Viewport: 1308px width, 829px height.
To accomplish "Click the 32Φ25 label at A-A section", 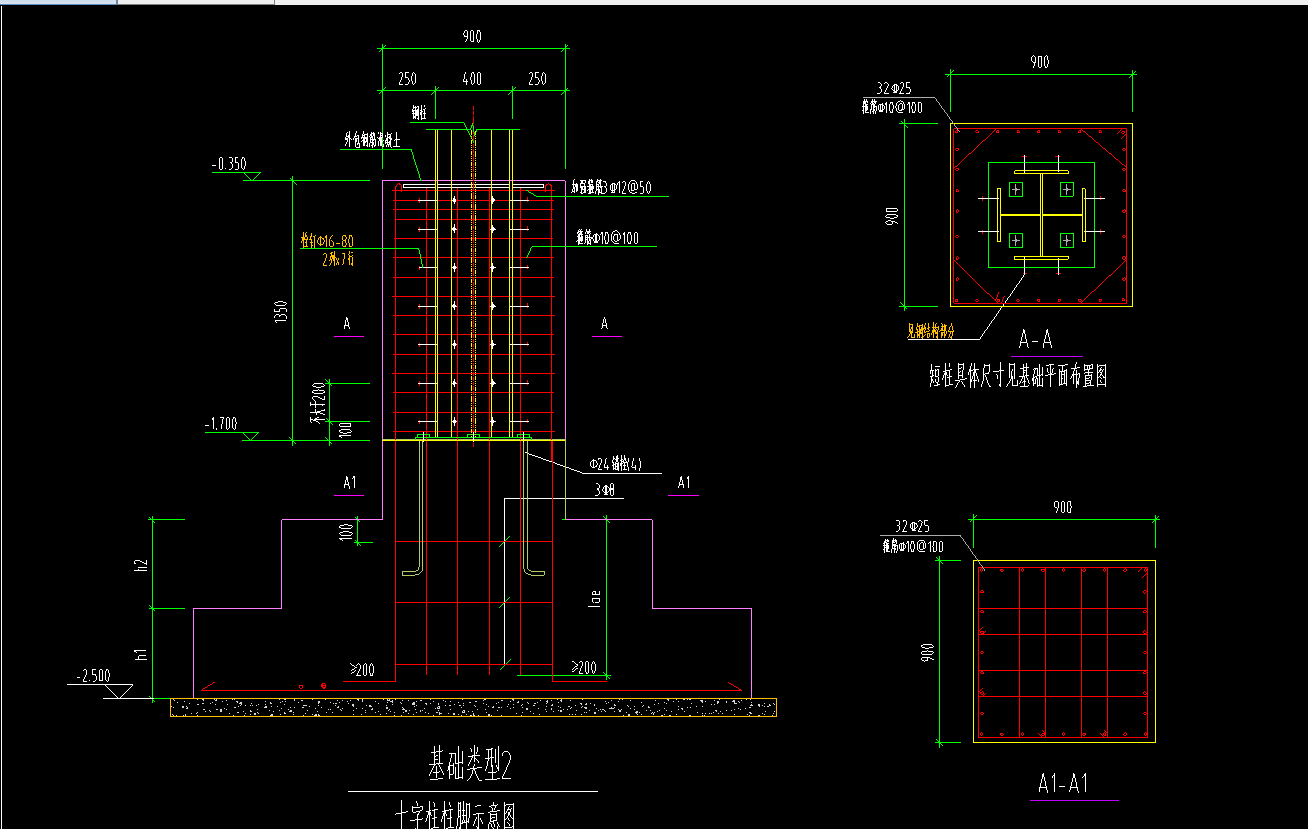I will 892,89.
